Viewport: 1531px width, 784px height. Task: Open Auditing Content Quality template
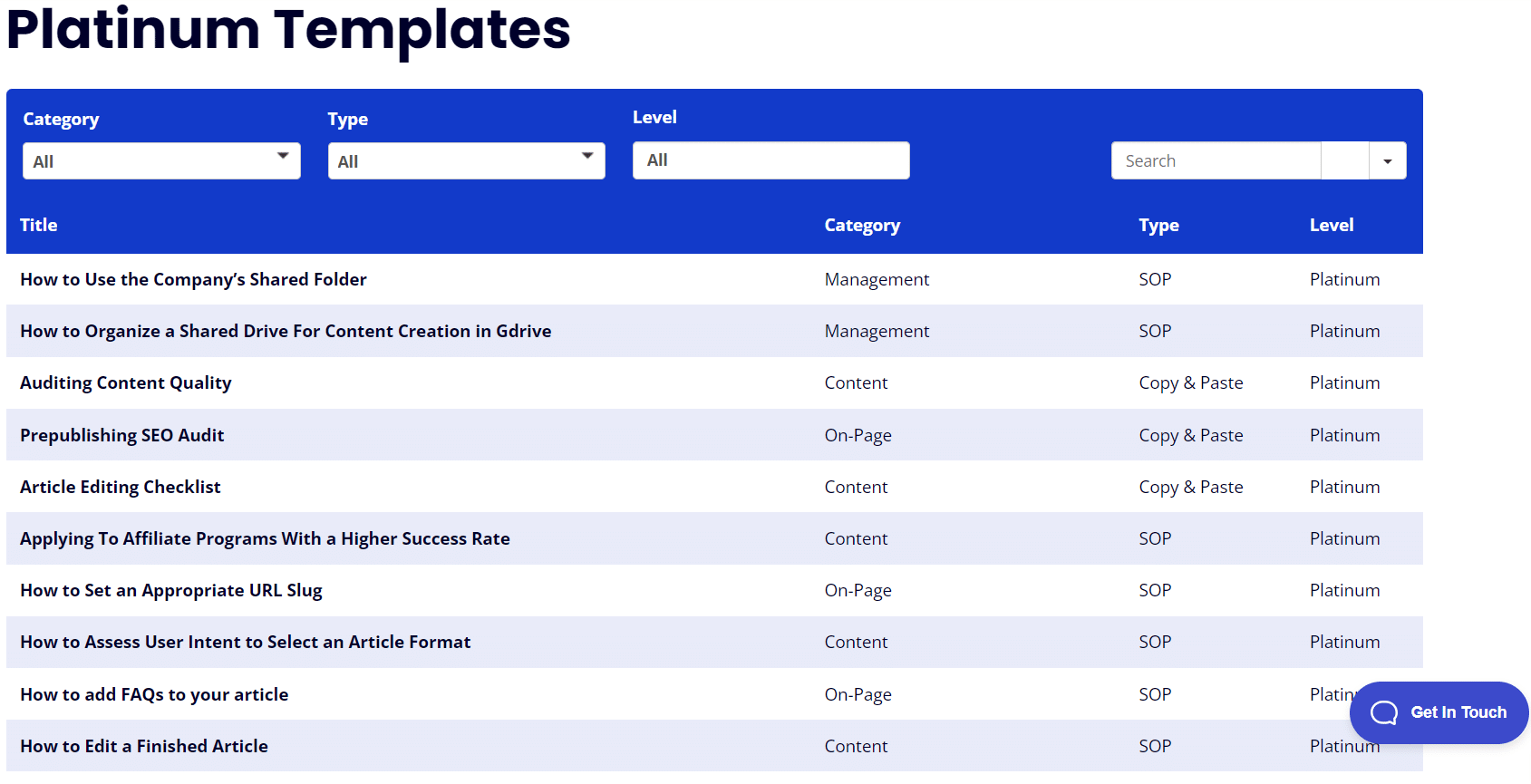126,382
